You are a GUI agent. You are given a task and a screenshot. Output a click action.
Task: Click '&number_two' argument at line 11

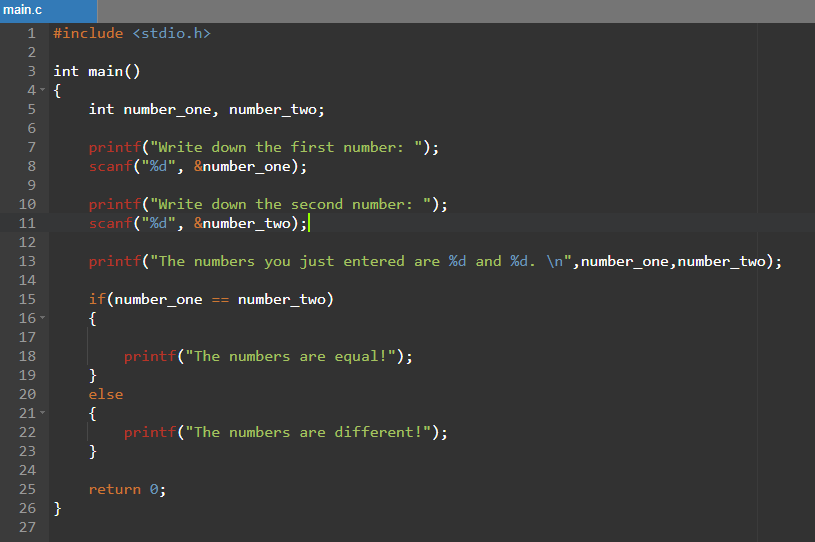point(242,223)
